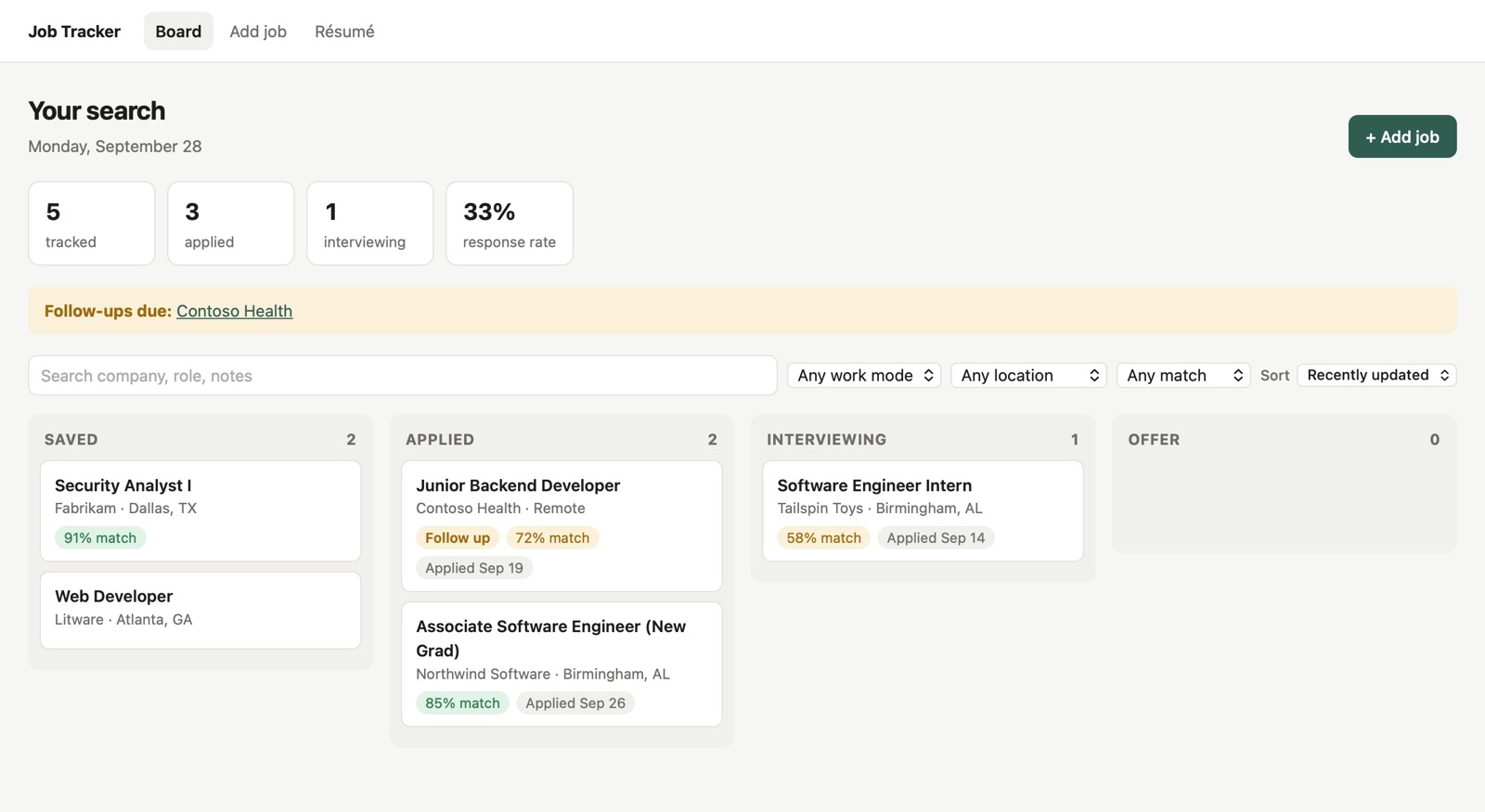
Task: Click the APPLIED column header
Action: pyautogui.click(x=440, y=440)
